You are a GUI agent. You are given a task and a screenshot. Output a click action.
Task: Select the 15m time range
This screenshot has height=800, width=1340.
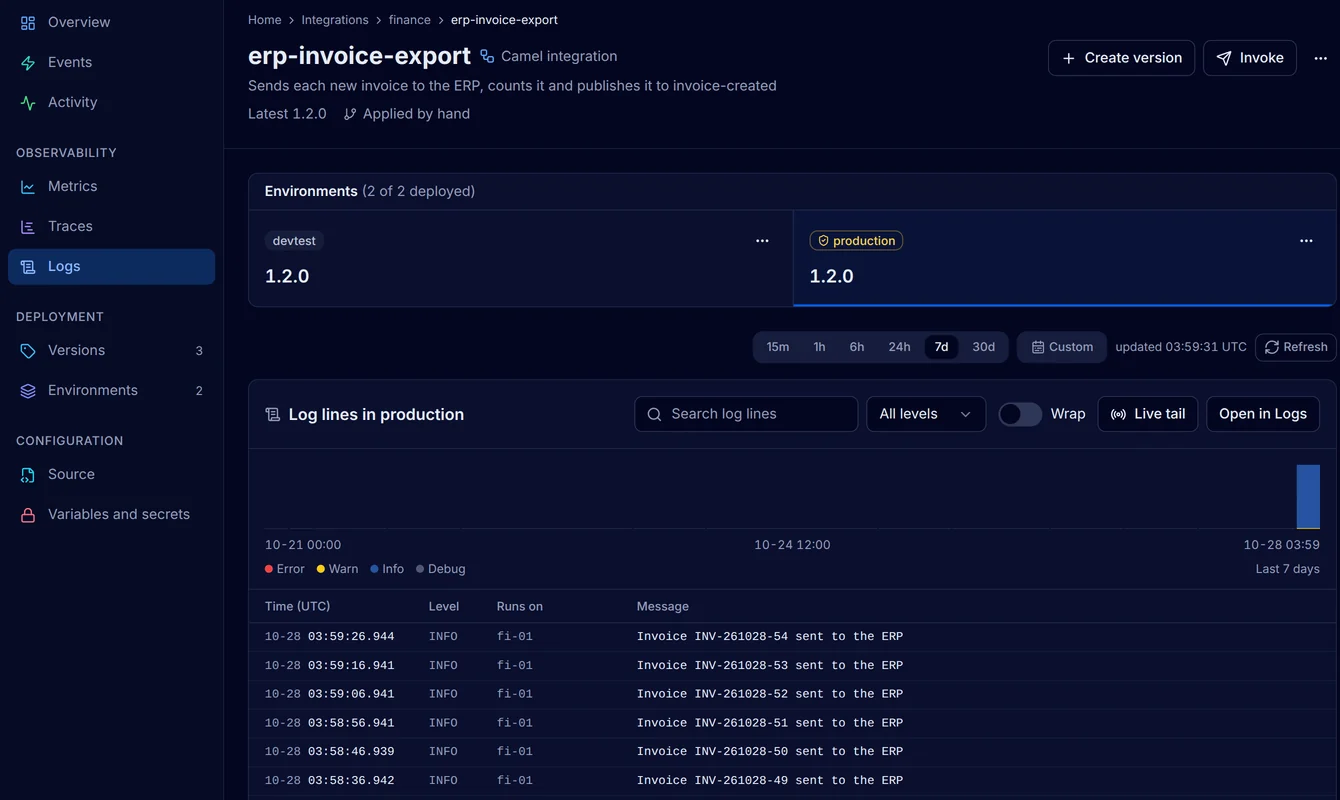click(778, 347)
